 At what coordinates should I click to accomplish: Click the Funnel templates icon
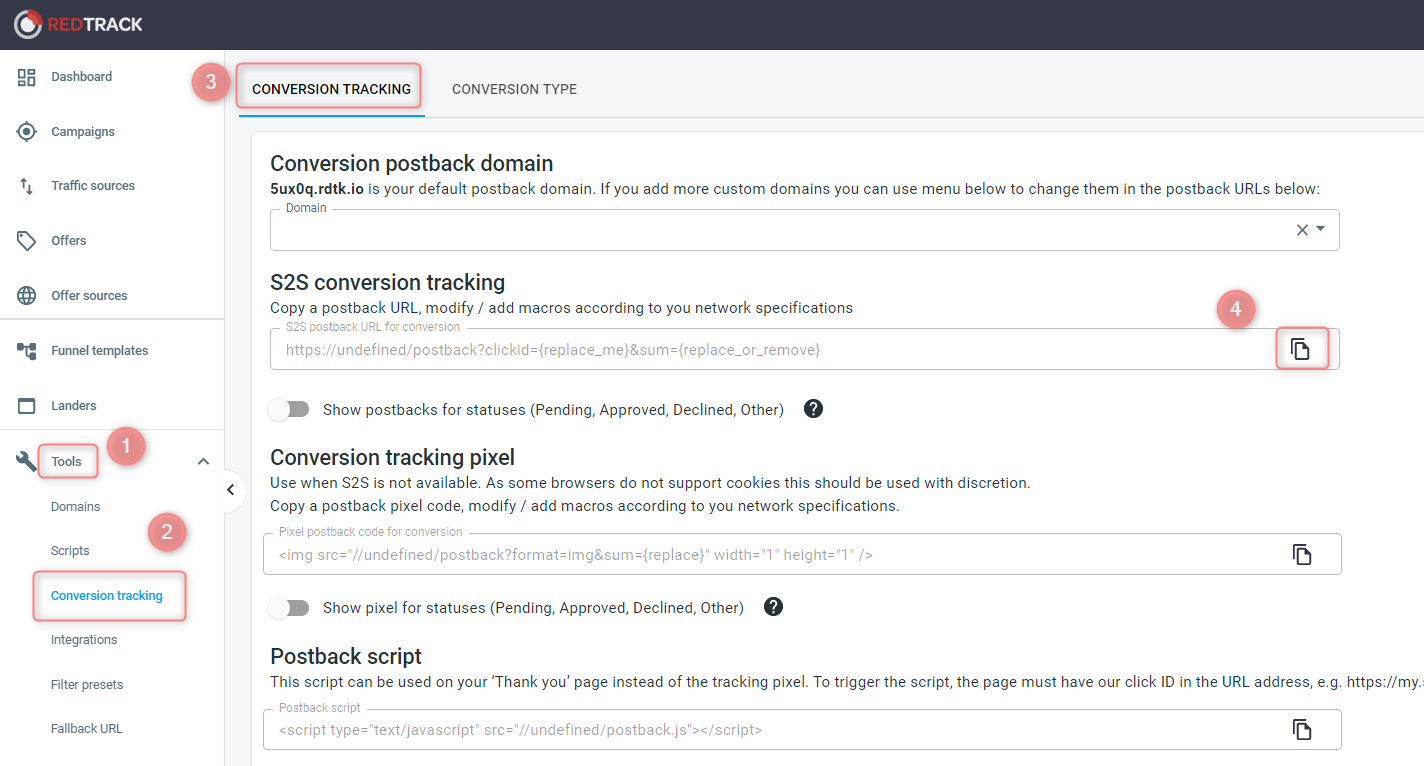[x=27, y=351]
